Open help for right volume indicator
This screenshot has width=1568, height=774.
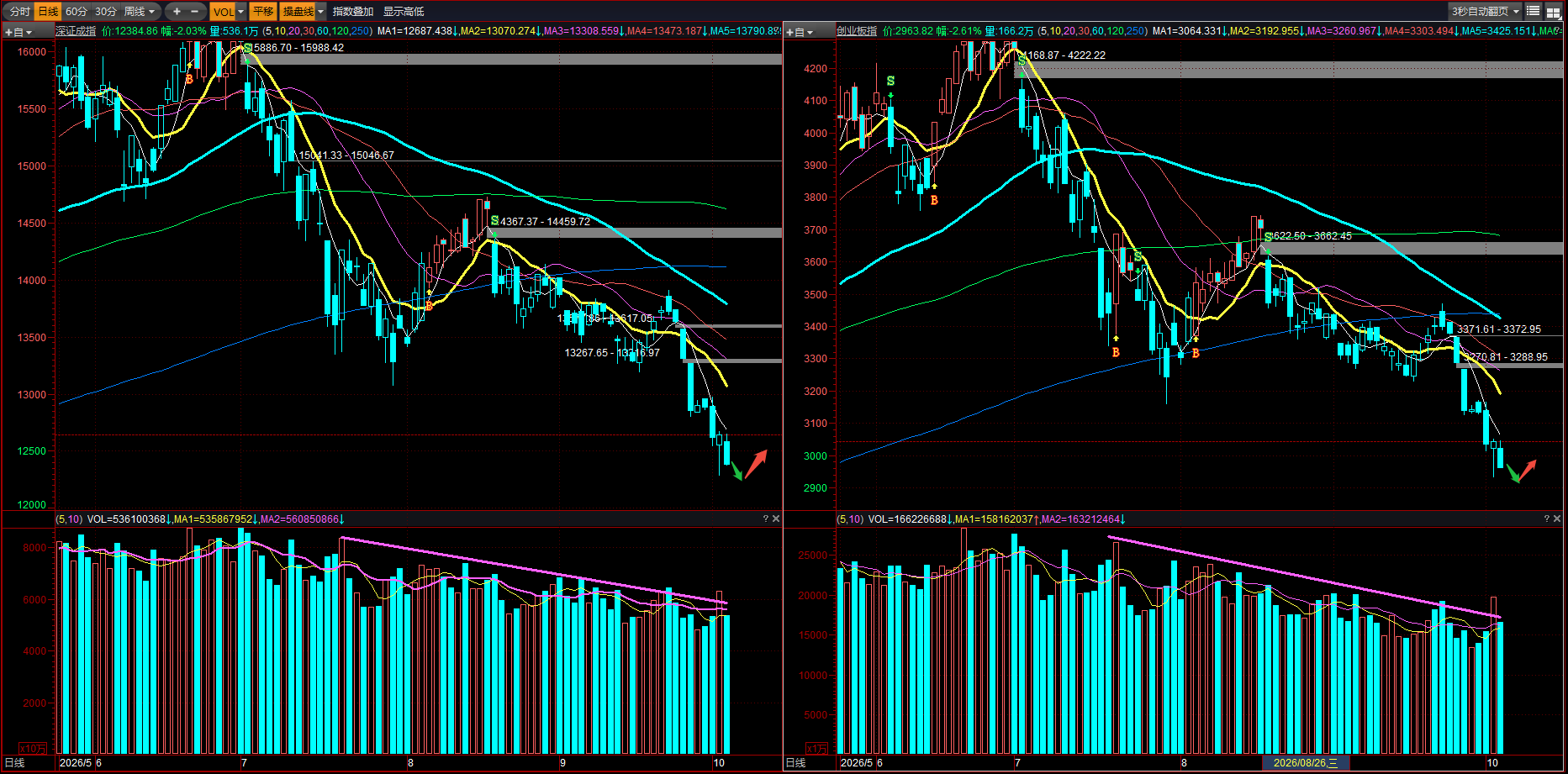click(1546, 519)
